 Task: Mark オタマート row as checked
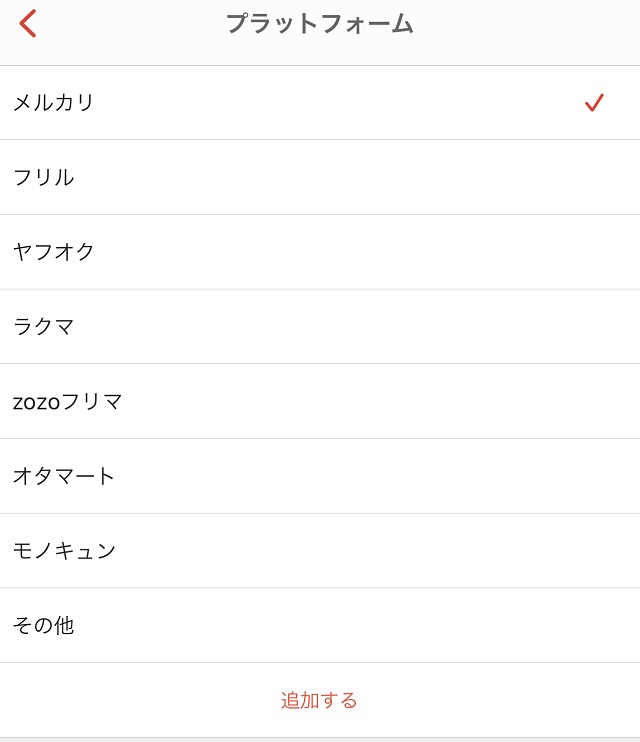point(320,476)
